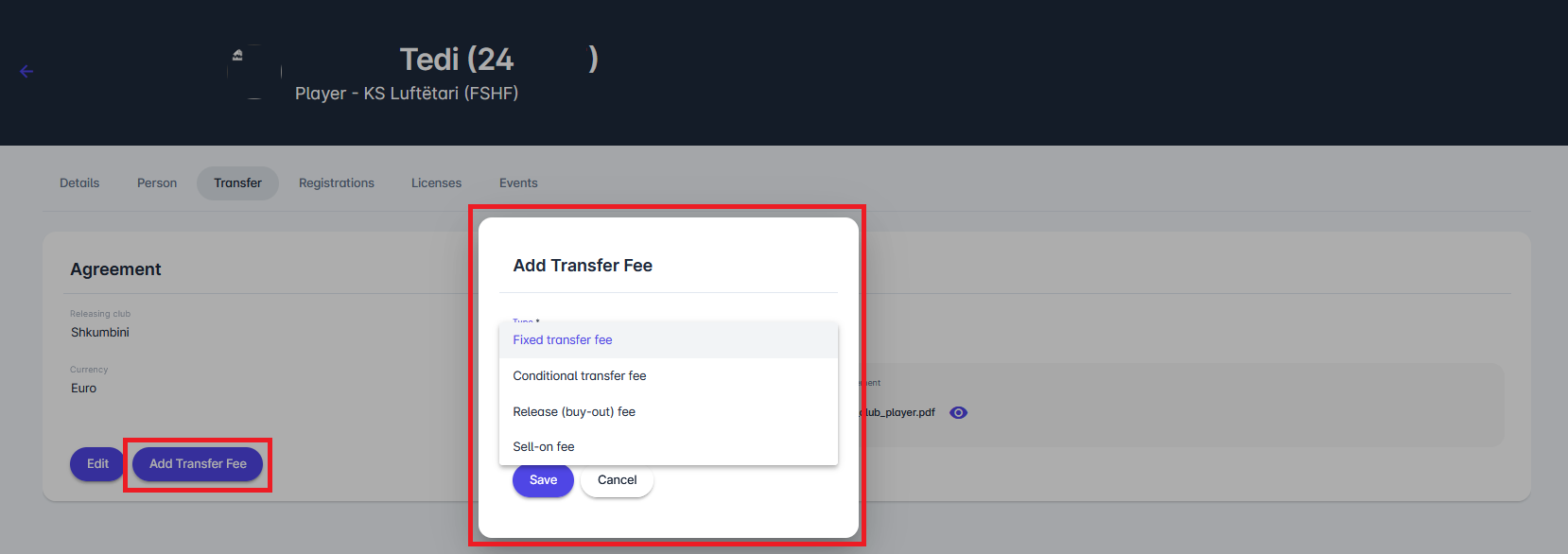Open the Details tab
1568x554 pixels.
(x=79, y=183)
